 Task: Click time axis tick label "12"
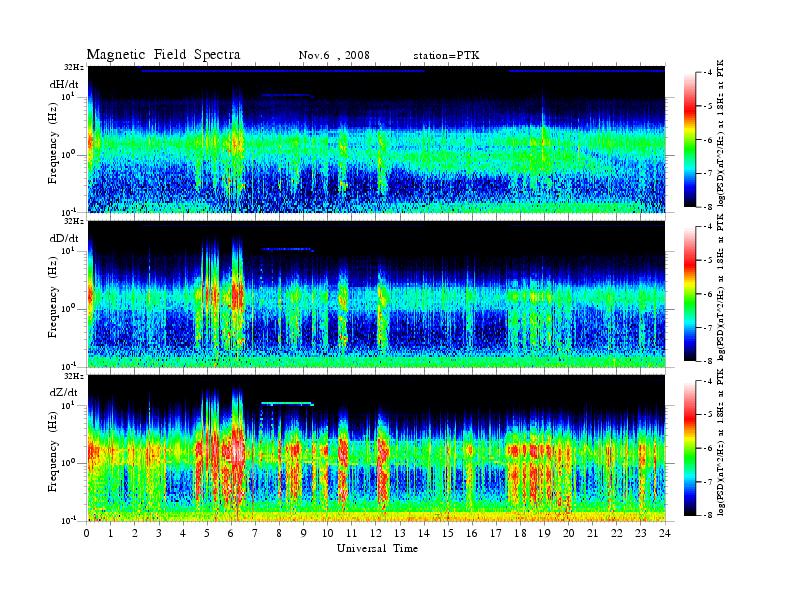[x=376, y=533]
